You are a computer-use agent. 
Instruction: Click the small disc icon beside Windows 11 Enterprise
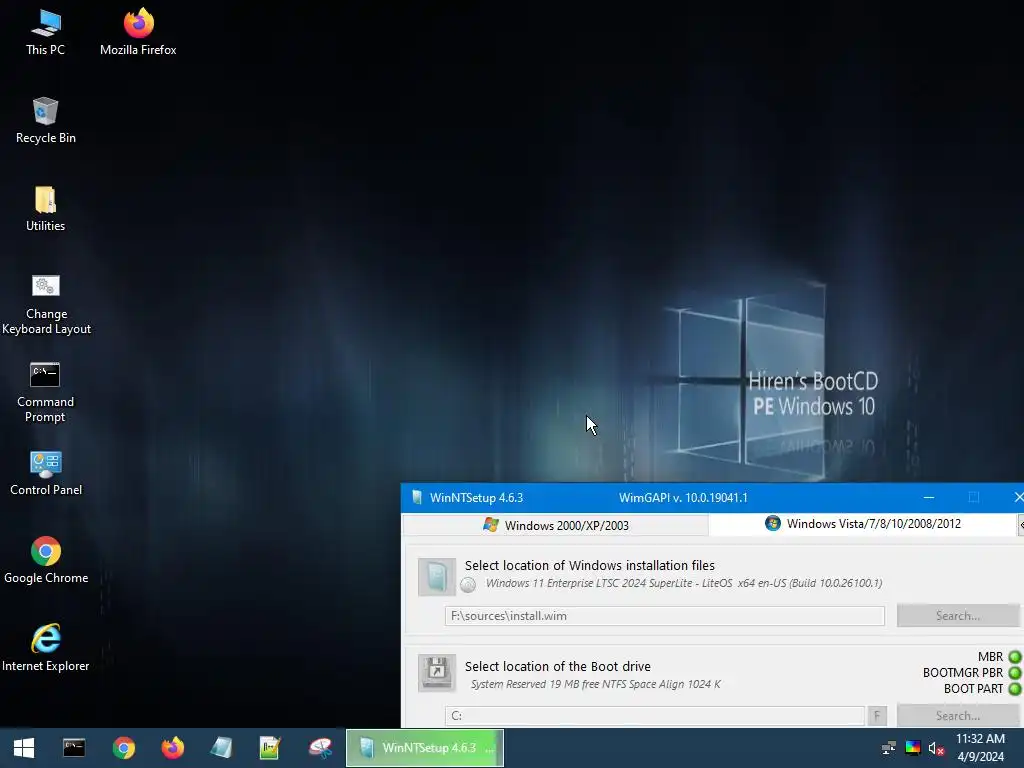468,584
